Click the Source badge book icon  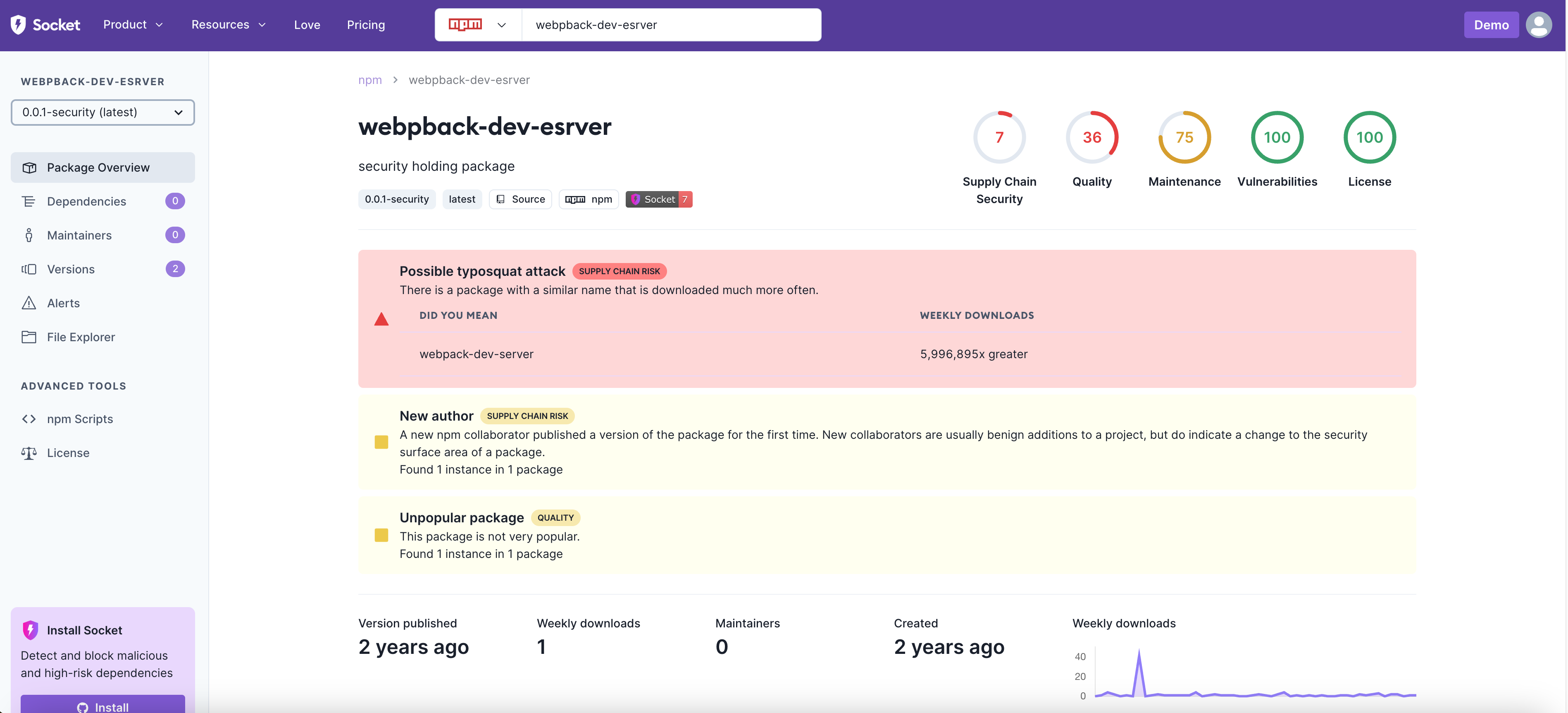click(x=500, y=199)
